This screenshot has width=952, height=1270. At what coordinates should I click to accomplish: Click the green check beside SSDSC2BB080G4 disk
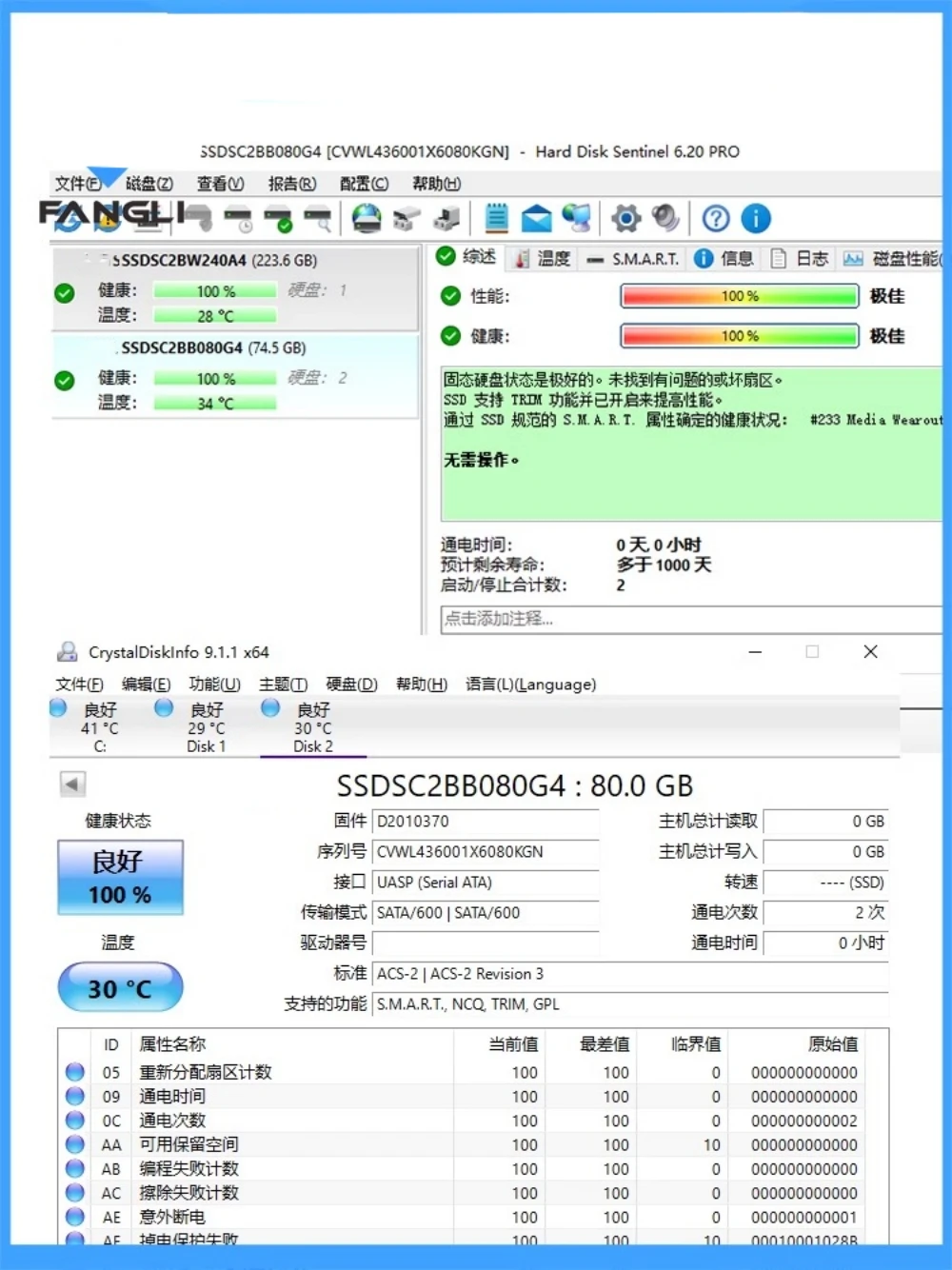pos(65,381)
